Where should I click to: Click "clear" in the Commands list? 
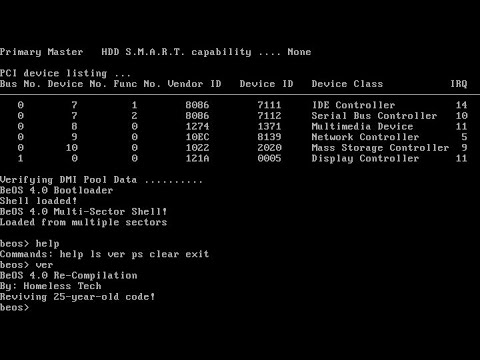(164, 254)
